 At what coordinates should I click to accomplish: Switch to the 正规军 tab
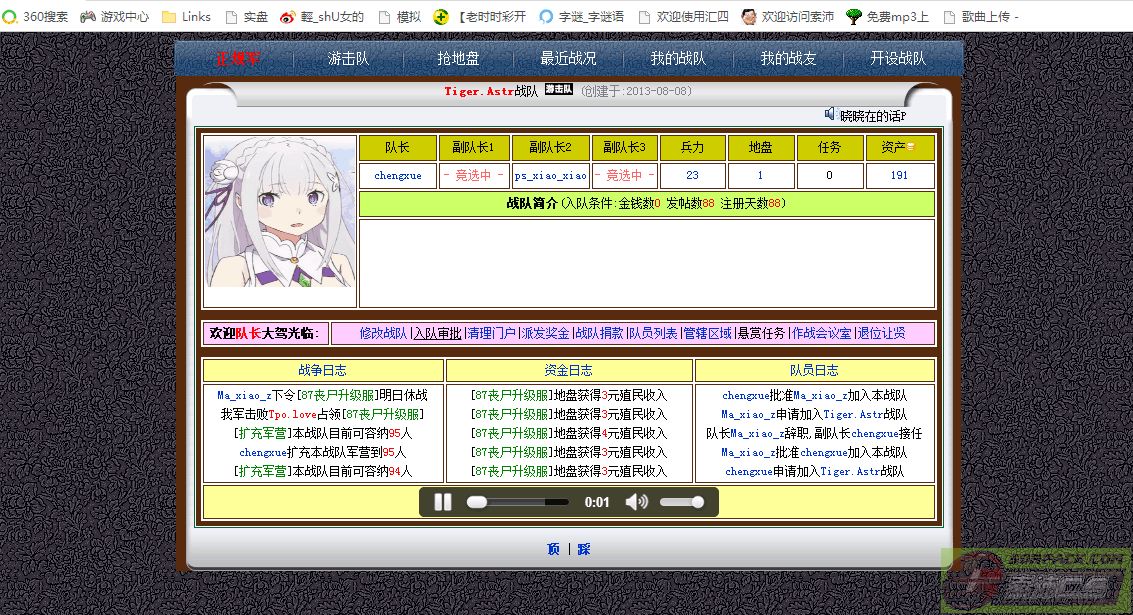point(238,59)
